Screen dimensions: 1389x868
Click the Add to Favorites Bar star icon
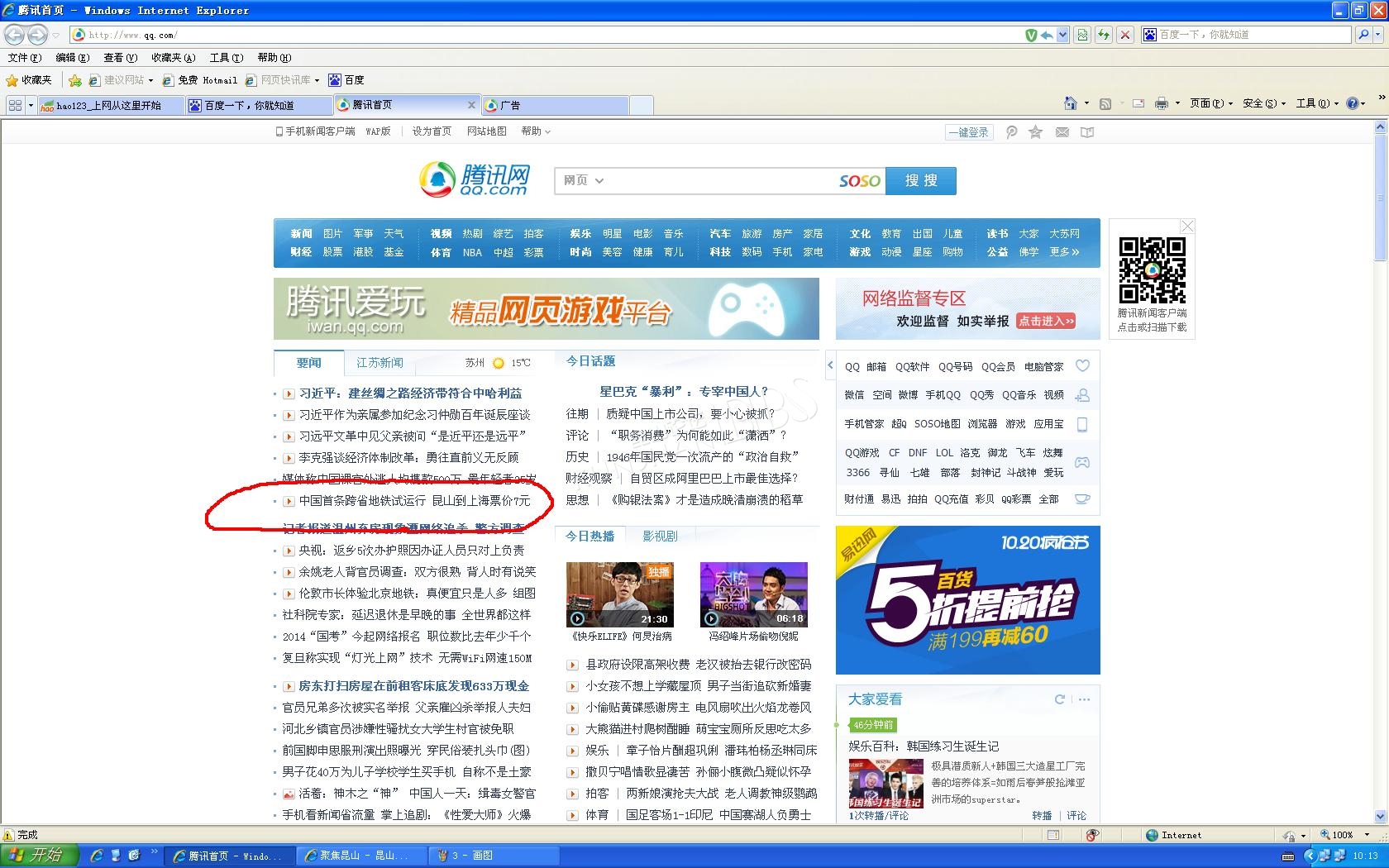(75, 80)
